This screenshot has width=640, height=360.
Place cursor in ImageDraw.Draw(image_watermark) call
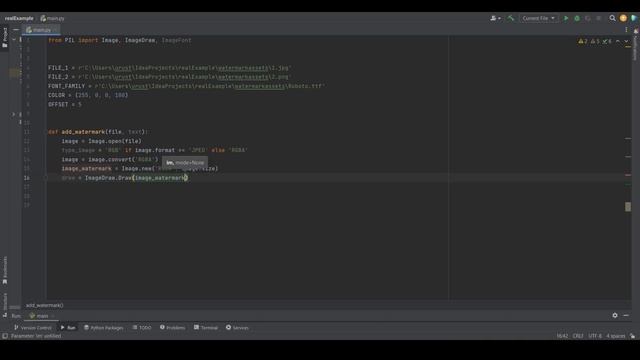tap(136, 178)
